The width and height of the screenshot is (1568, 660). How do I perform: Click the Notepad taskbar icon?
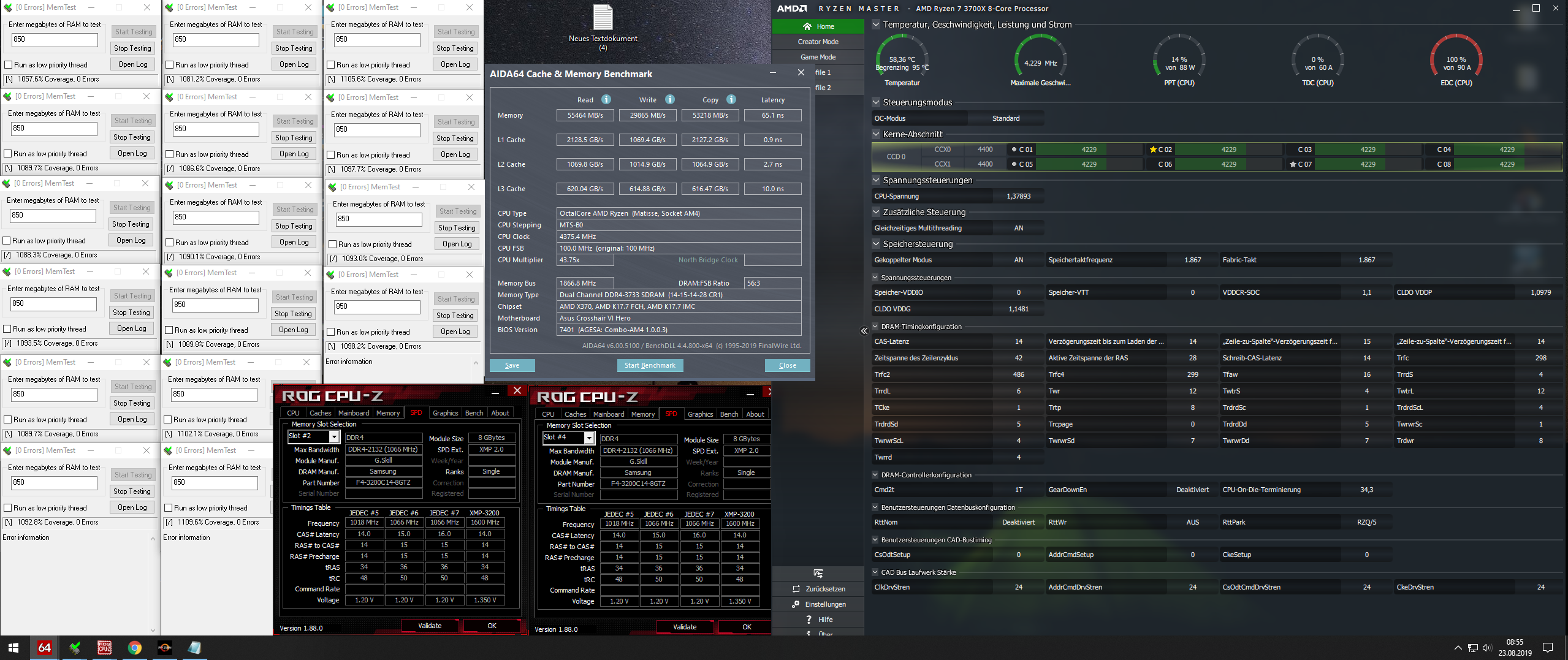pyautogui.click(x=194, y=648)
